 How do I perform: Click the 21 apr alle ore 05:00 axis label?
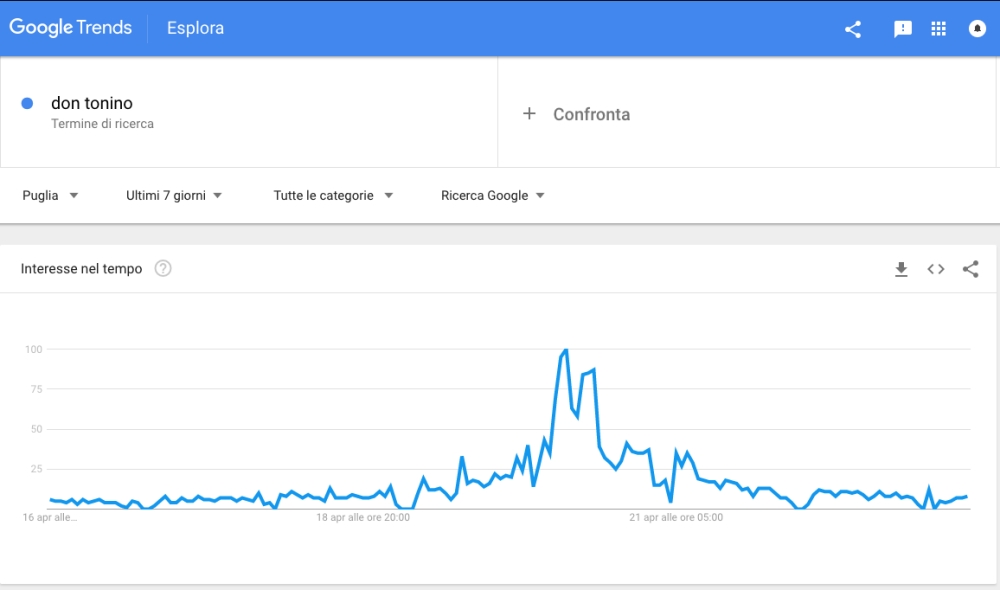pos(676,517)
